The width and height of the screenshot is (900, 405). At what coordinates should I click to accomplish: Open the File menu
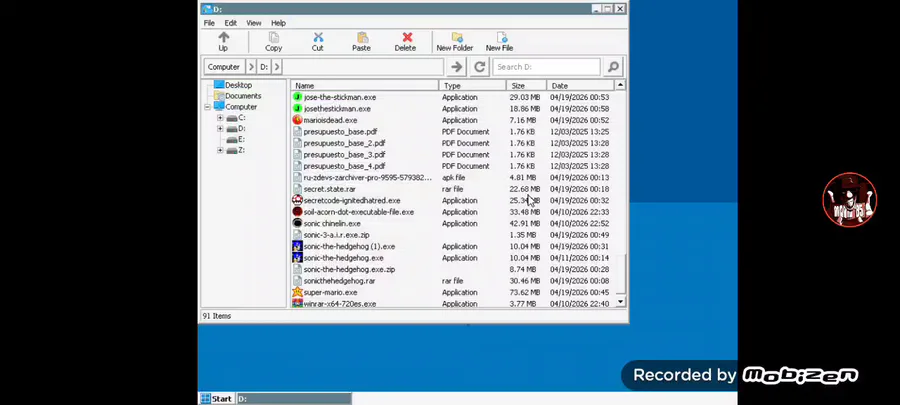[x=209, y=23]
